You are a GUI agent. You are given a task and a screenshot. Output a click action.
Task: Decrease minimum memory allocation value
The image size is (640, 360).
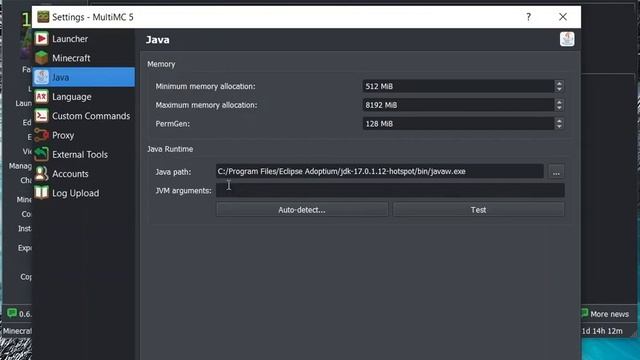[559, 89]
